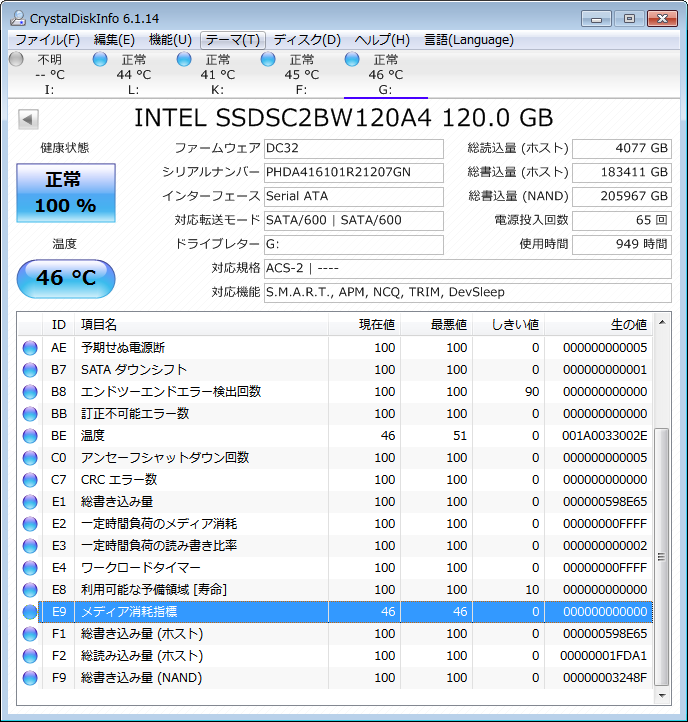Click the interface field Serial ATA
The width and height of the screenshot is (688, 722).
354,197
